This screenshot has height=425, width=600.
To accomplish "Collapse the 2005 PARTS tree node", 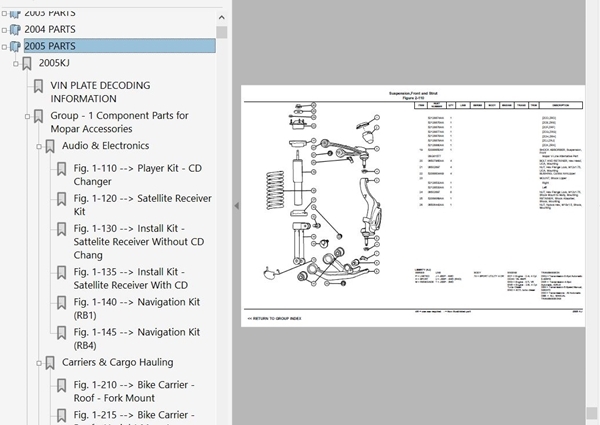I will tap(5, 47).
